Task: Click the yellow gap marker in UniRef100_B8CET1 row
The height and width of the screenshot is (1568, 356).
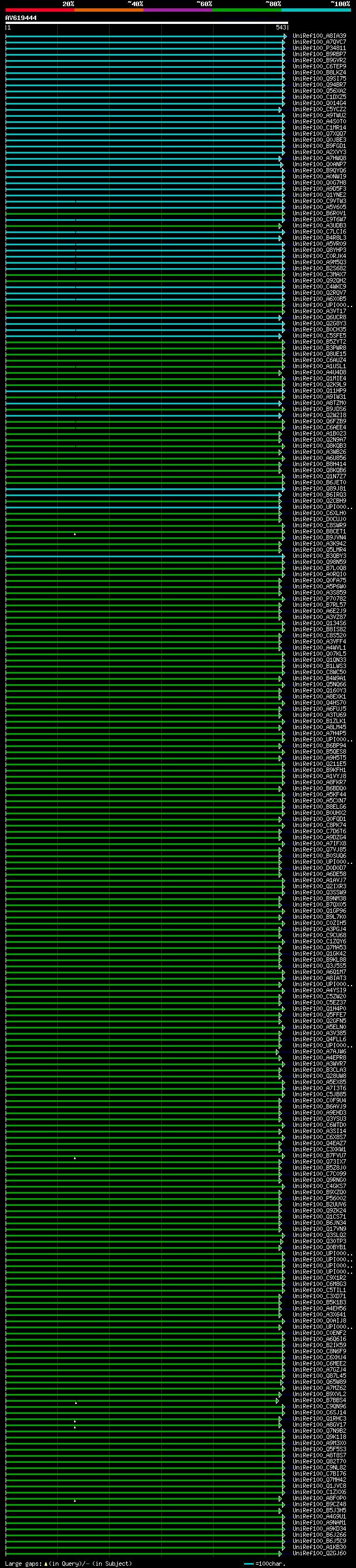Action: point(75,534)
